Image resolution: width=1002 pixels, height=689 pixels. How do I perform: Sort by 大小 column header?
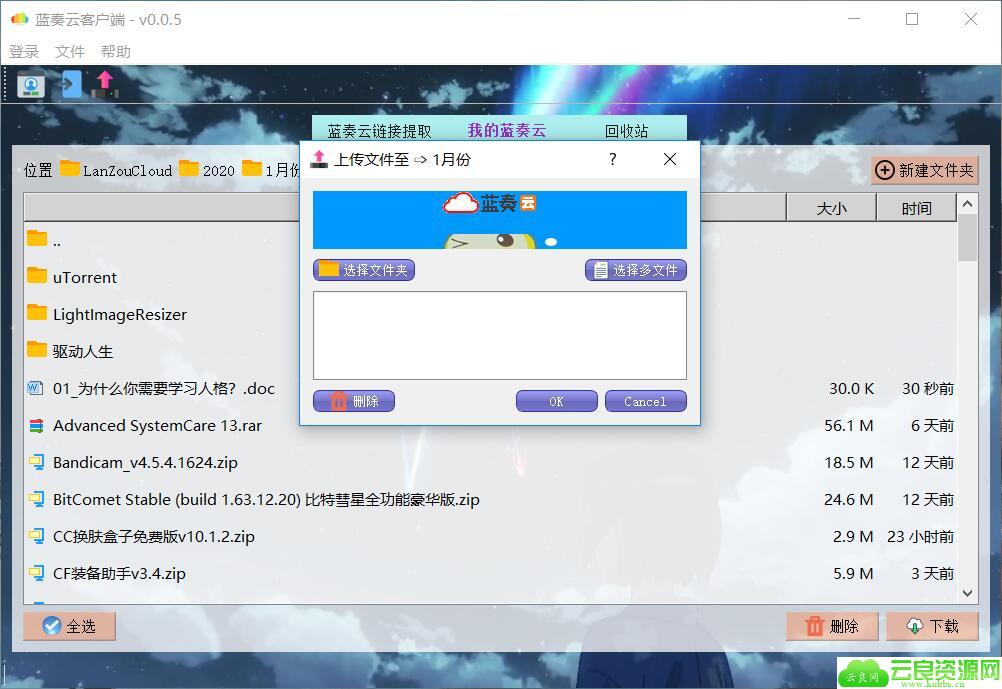(x=831, y=208)
